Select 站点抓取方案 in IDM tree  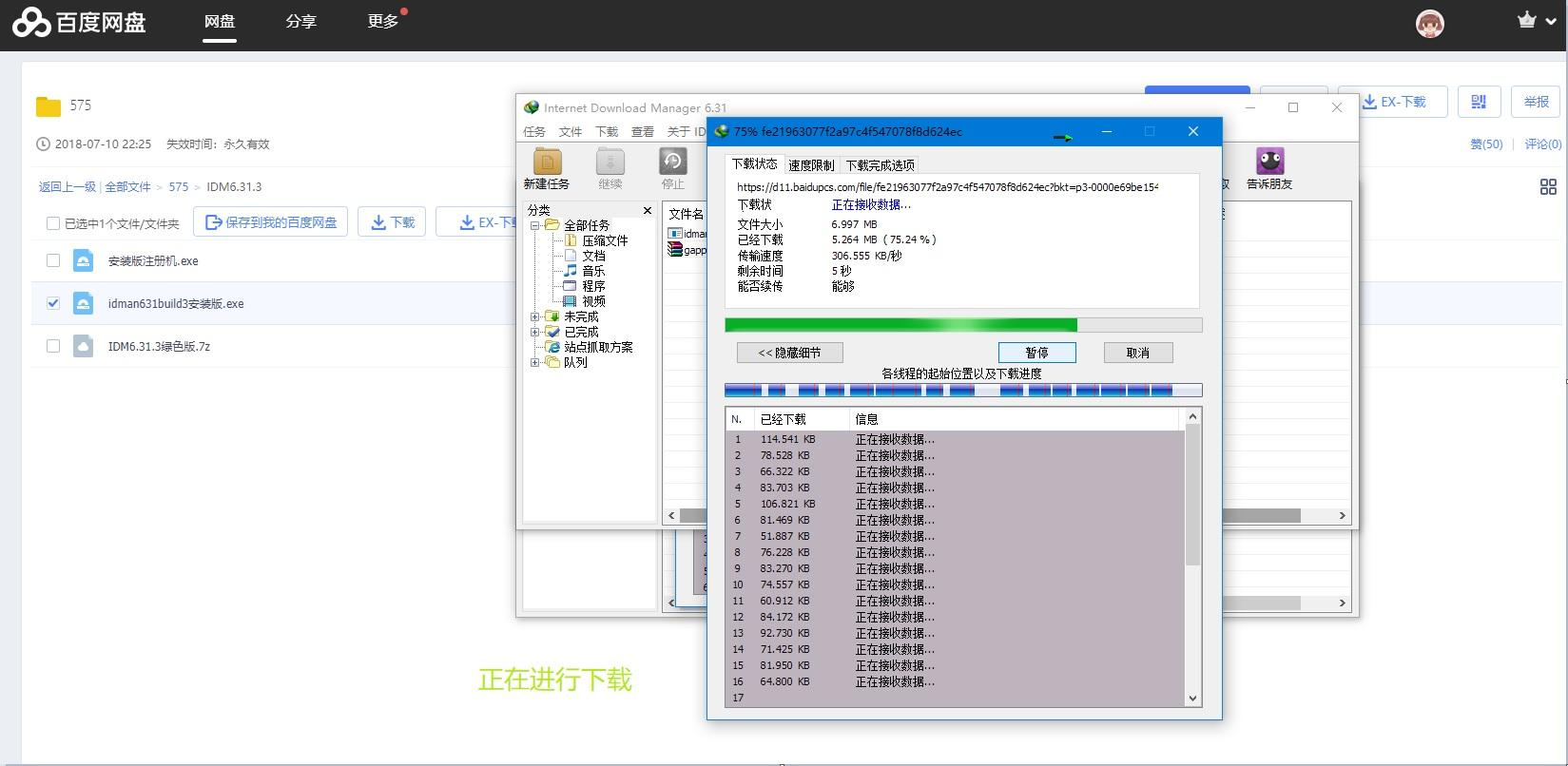click(x=598, y=347)
